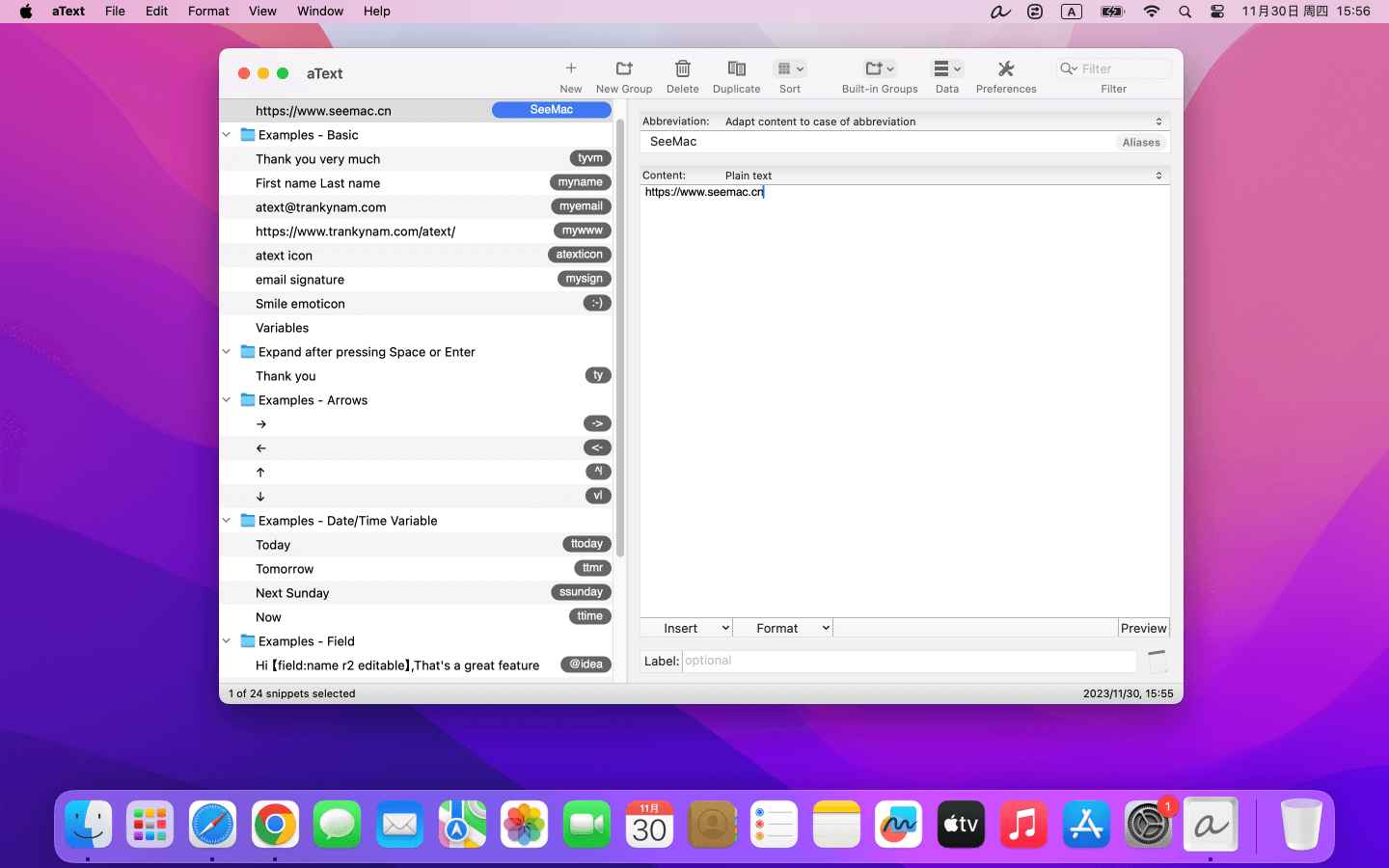Click the label color swatch icon
This screenshot has width=1389, height=868.
coord(1157,662)
